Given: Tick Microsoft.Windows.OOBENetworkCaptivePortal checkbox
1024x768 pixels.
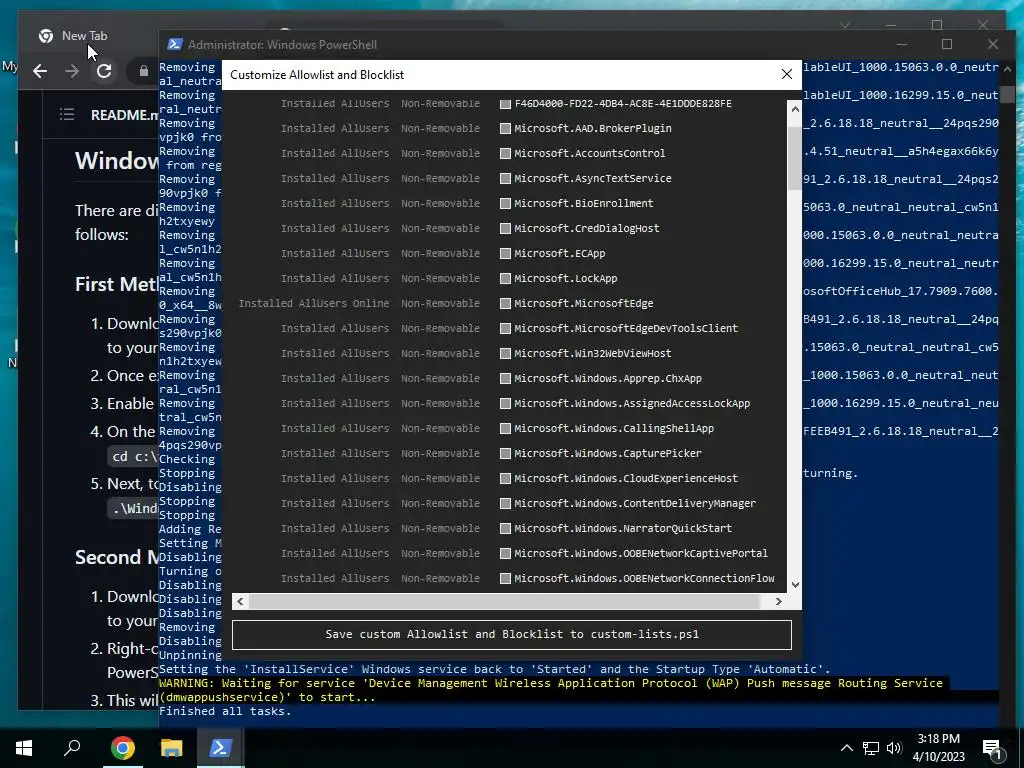Looking at the screenshot, I should click(505, 554).
